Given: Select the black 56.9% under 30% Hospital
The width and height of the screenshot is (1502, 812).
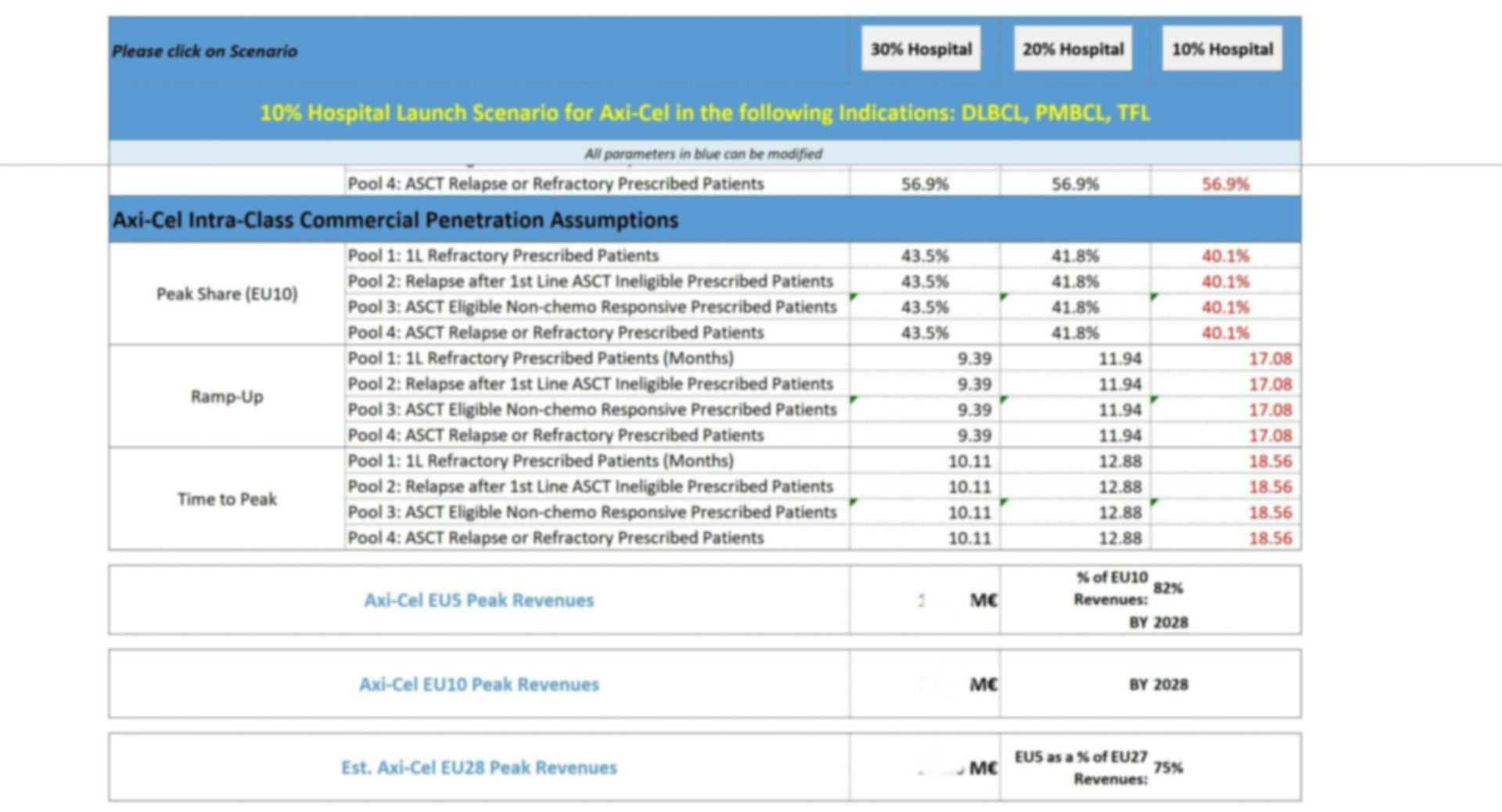Looking at the screenshot, I should coord(925,184).
